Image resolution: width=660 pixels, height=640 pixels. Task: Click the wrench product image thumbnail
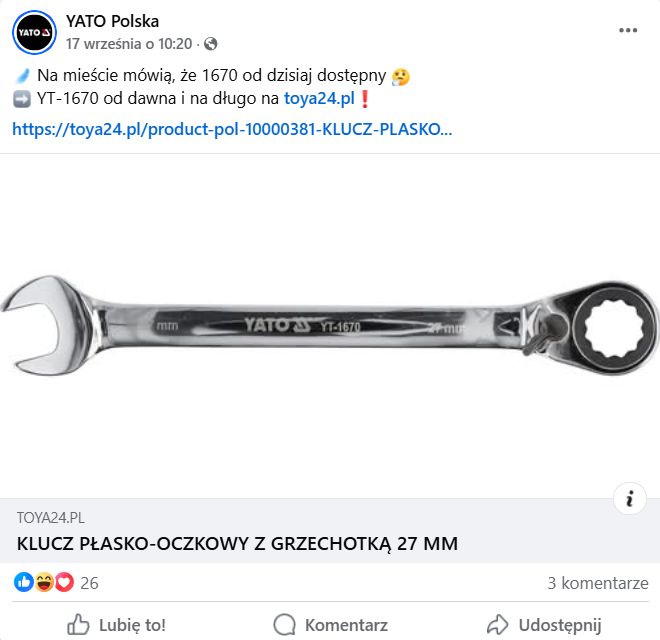tap(330, 326)
